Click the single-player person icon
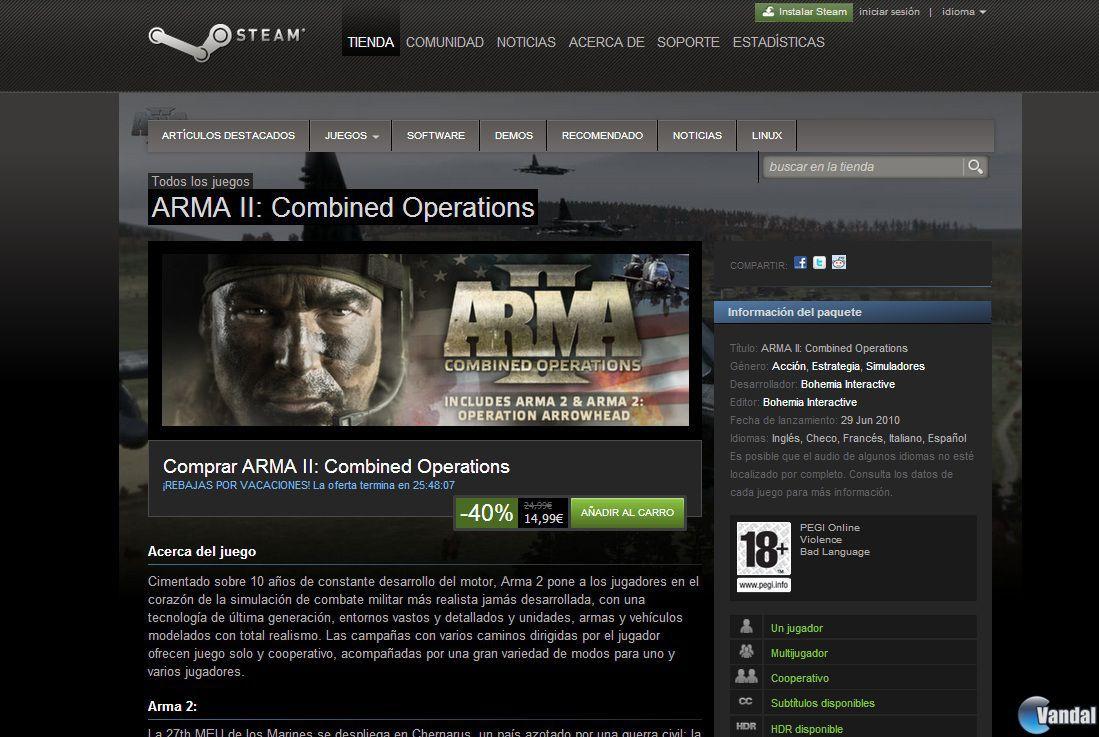1099x737 pixels. [x=746, y=626]
